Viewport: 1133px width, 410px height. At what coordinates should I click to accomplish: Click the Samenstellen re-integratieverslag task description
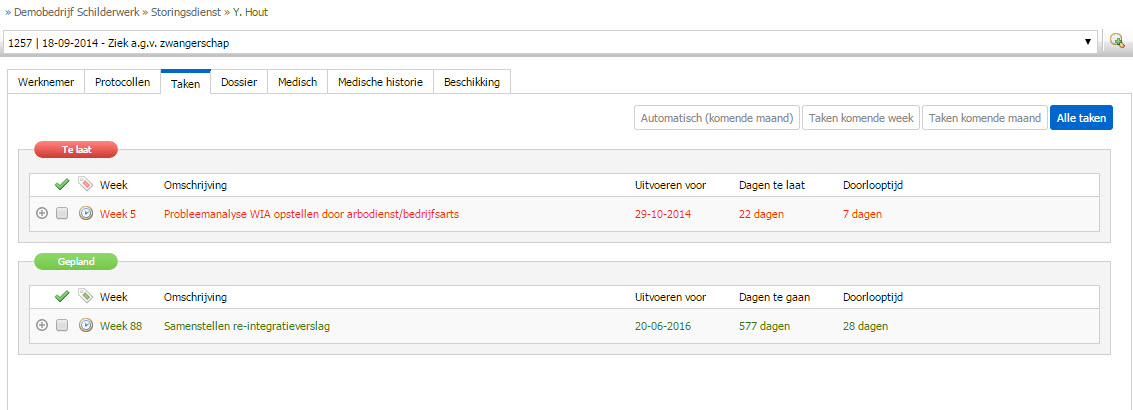point(247,326)
